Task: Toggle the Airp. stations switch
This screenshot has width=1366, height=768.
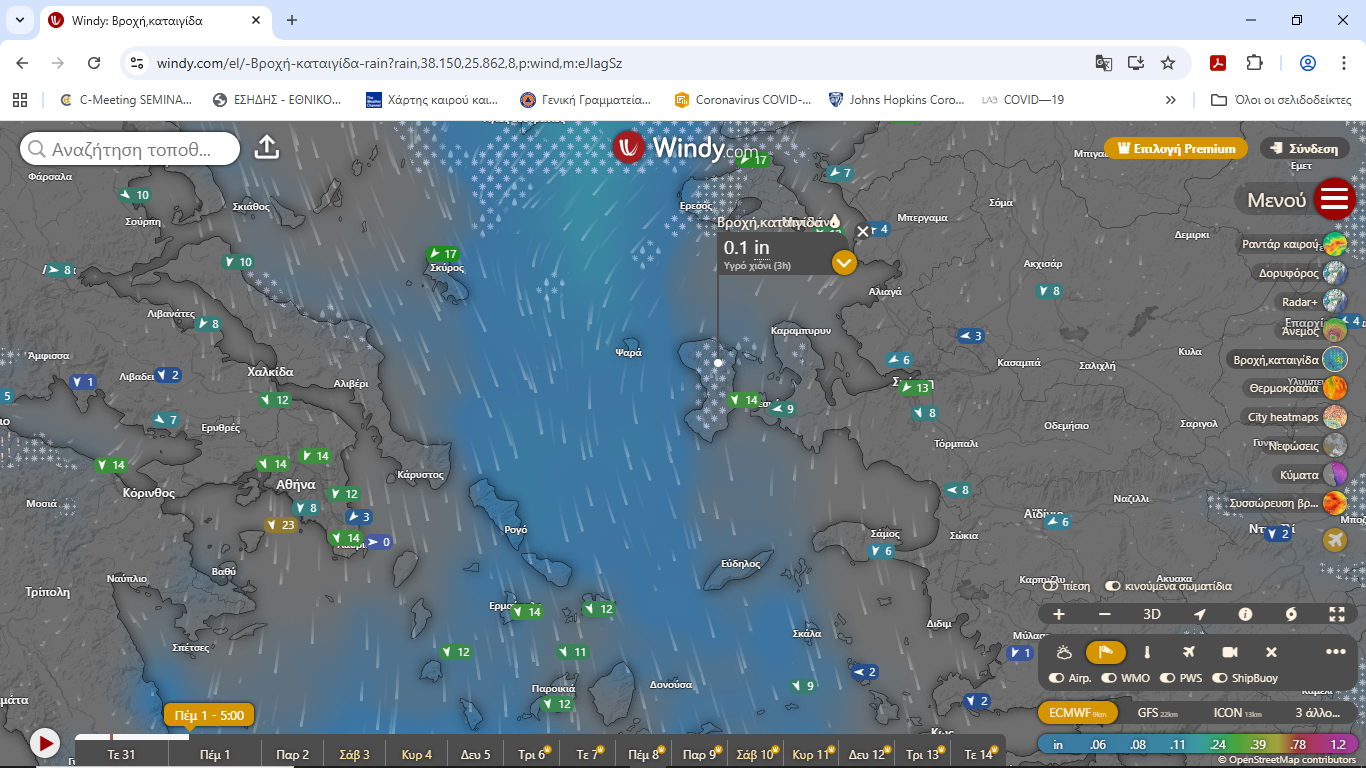Action: 1057,678
